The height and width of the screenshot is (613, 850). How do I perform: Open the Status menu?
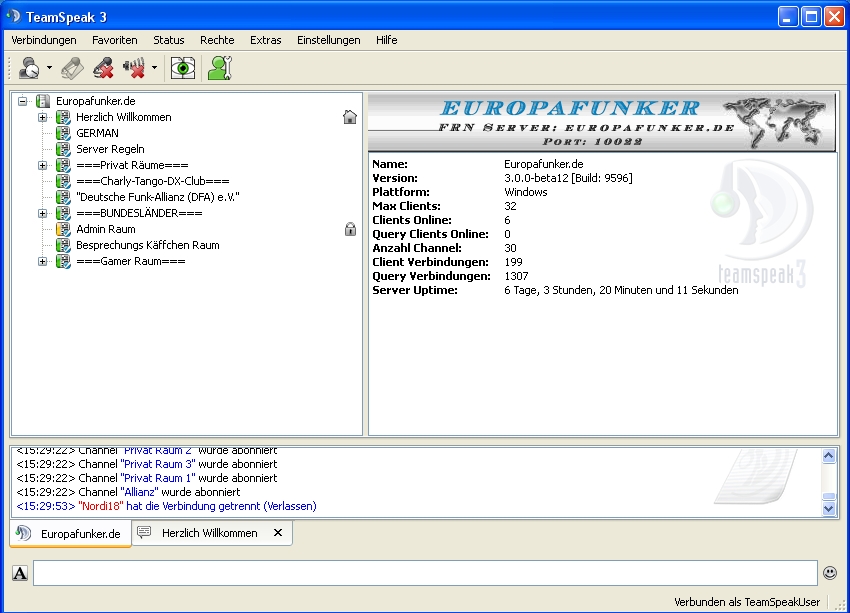pos(169,40)
